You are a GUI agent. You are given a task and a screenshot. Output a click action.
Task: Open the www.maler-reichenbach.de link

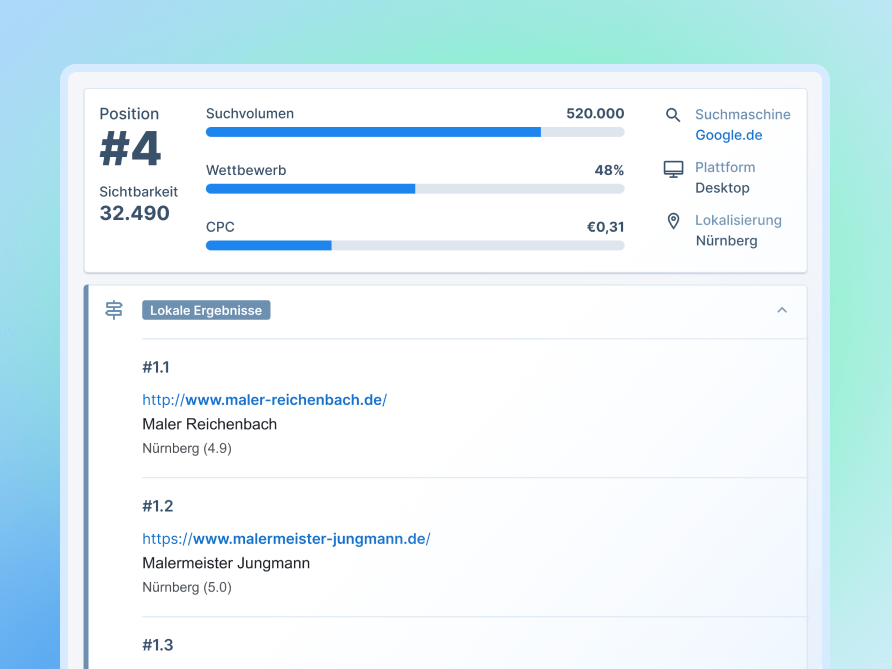coord(265,400)
